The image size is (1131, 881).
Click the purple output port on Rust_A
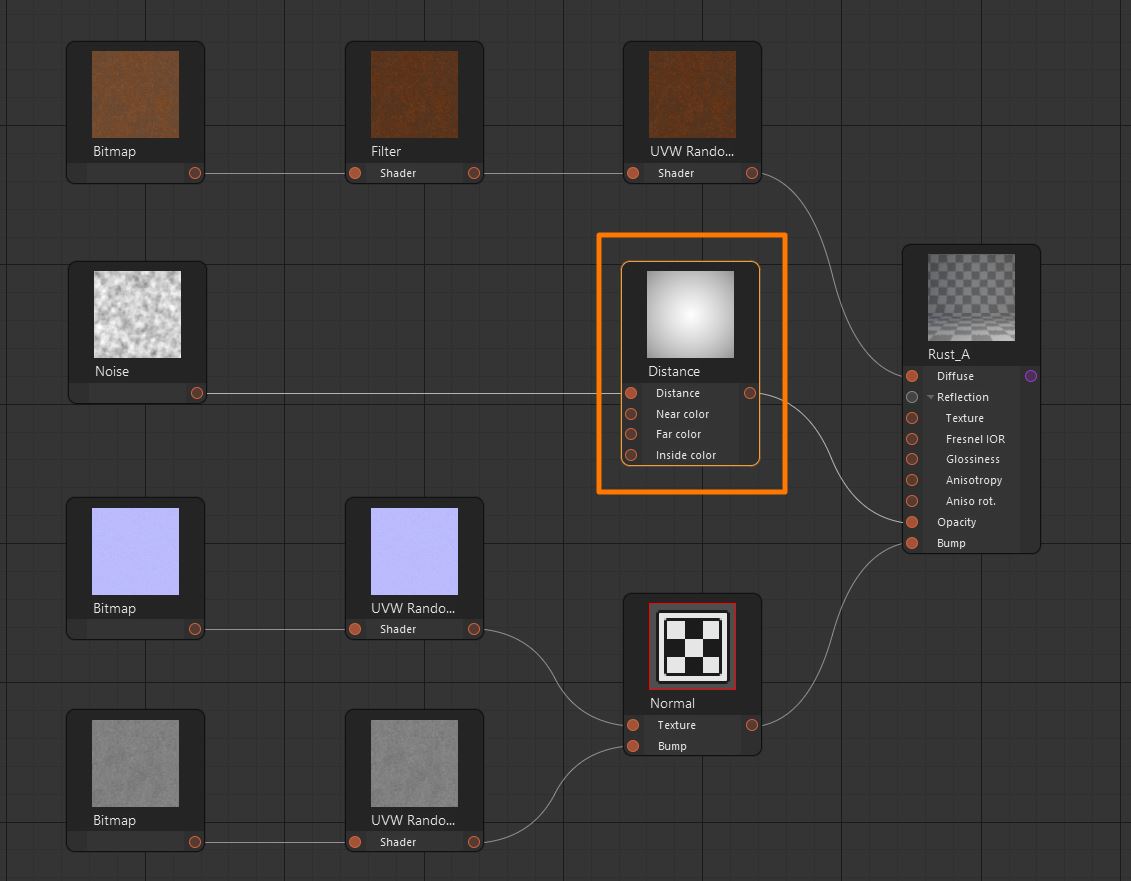[1031, 376]
